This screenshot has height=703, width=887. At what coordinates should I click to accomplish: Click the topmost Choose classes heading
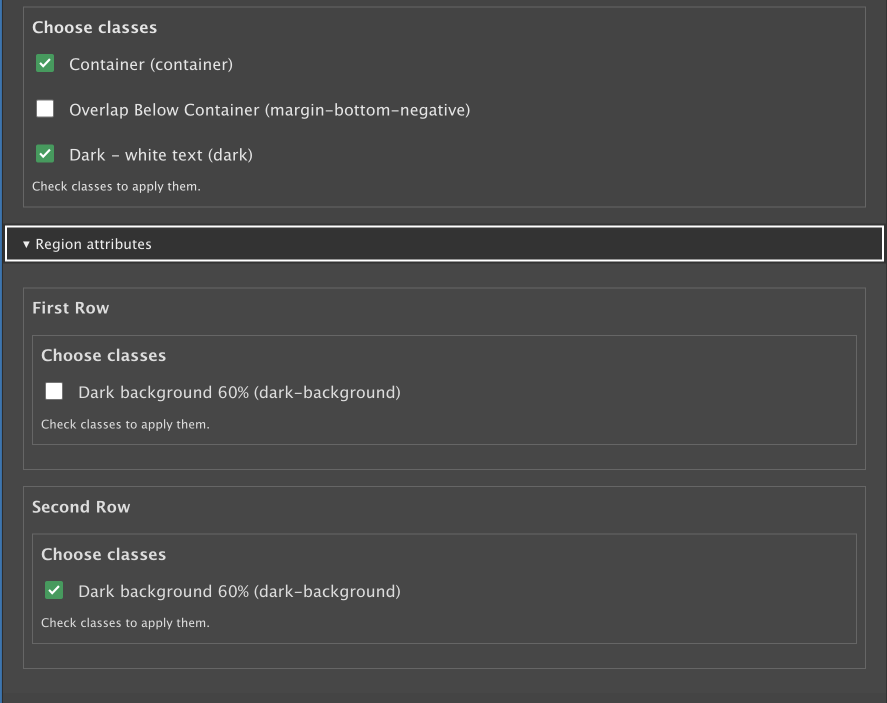(94, 28)
